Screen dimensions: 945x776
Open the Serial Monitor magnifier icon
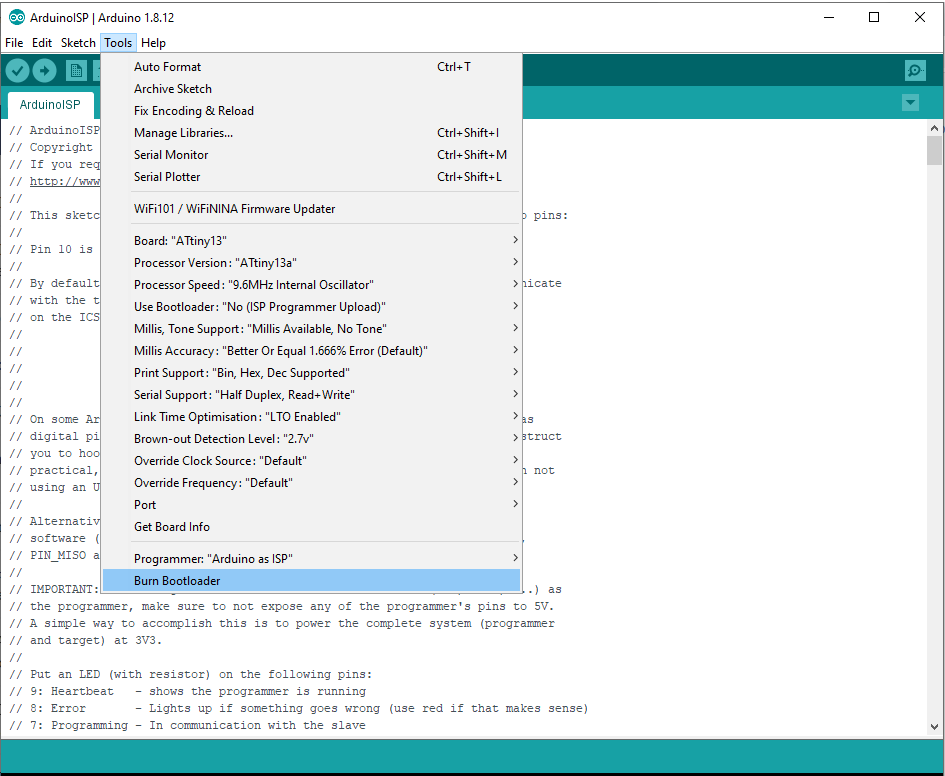(915, 70)
